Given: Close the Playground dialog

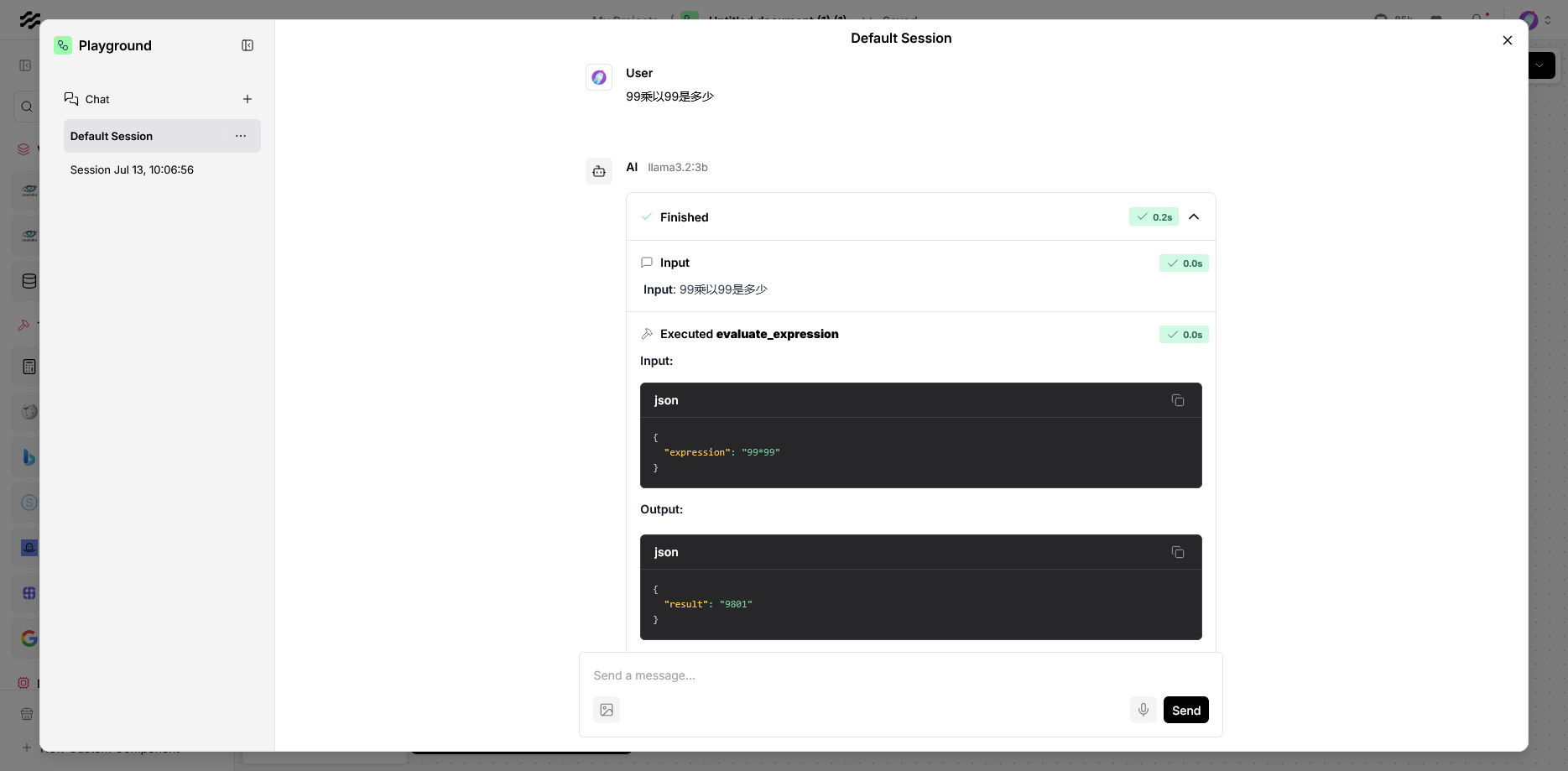Looking at the screenshot, I should [x=1508, y=40].
